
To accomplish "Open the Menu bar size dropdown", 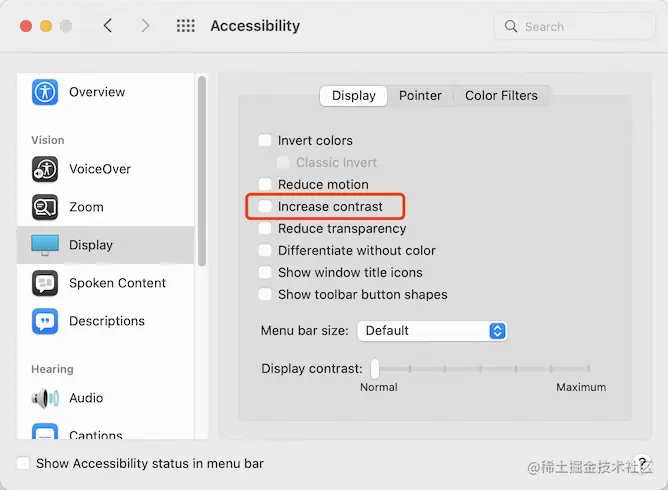I will click(x=433, y=331).
